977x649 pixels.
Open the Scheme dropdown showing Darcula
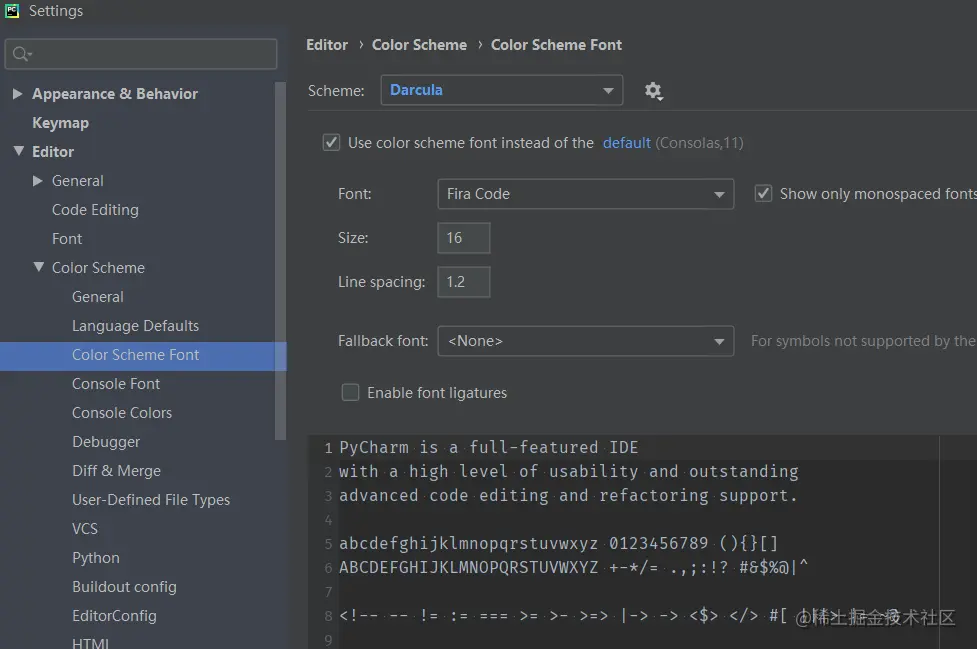coord(501,90)
